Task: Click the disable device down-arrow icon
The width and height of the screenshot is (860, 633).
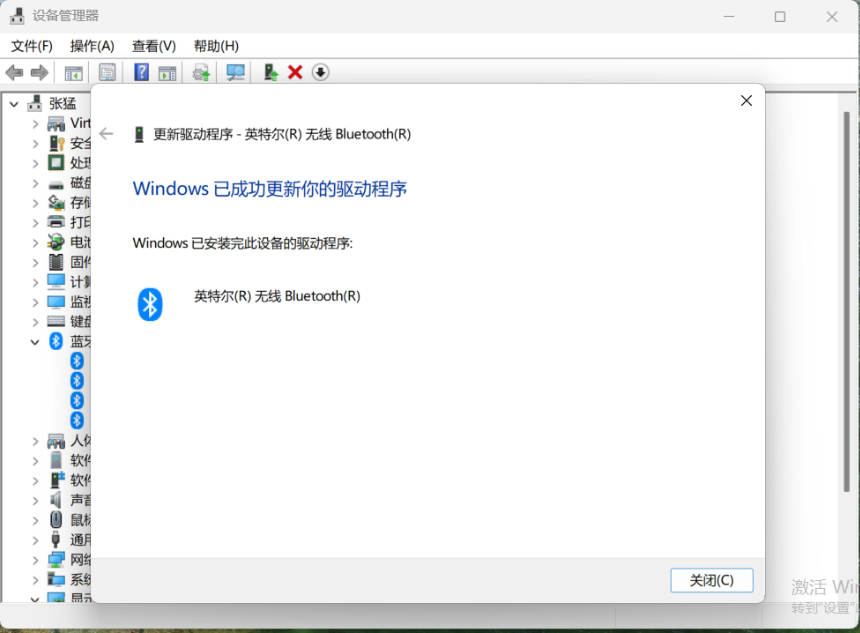Action: coord(320,72)
